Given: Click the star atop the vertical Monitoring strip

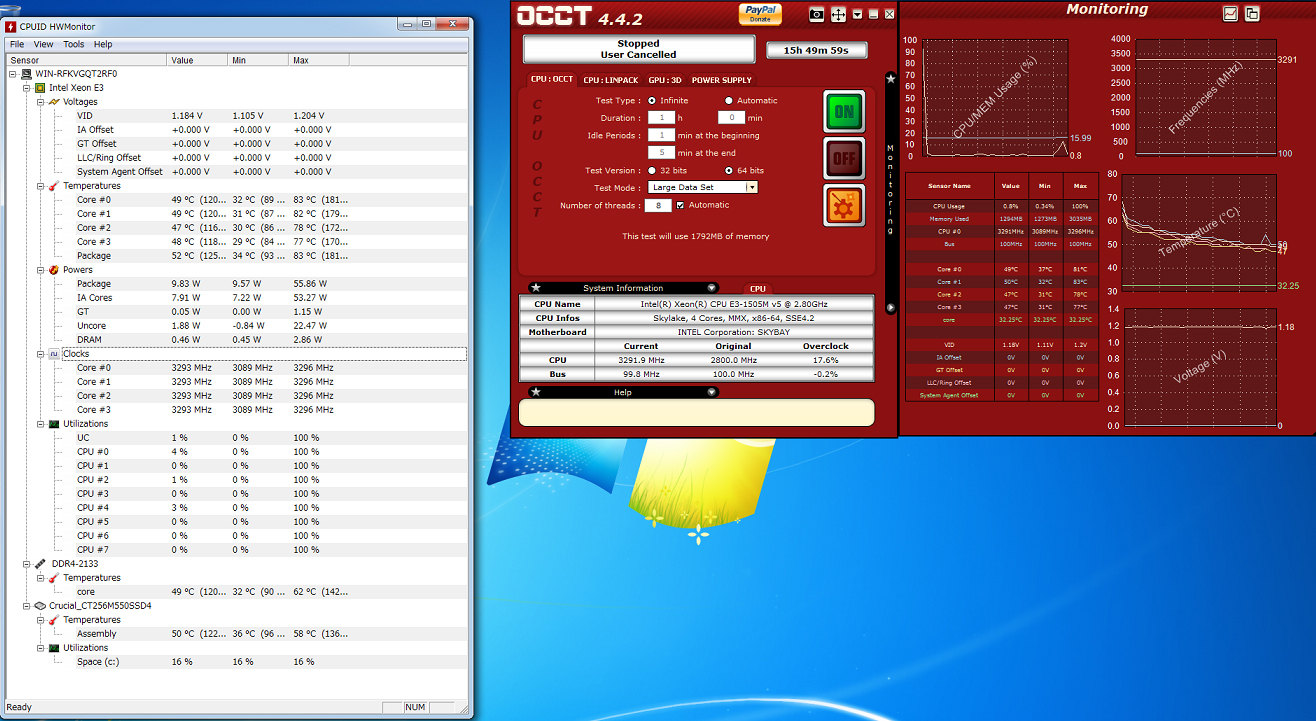Looking at the screenshot, I should click(890, 78).
